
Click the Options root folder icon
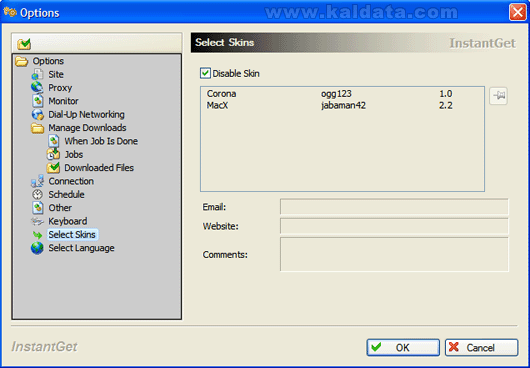pos(22,61)
